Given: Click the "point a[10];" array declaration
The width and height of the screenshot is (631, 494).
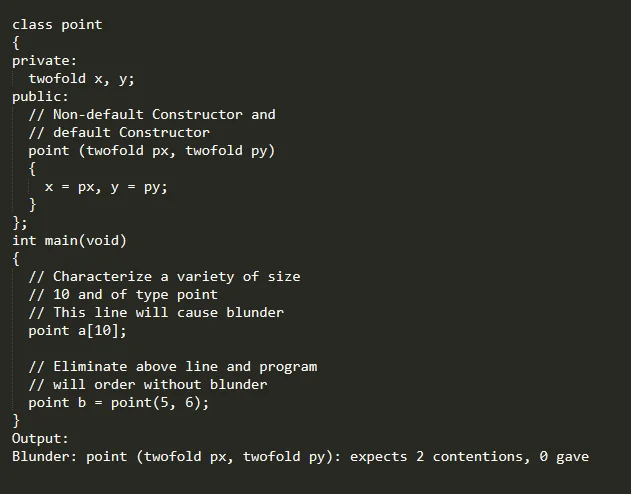Looking at the screenshot, I should pyautogui.click(x=77, y=331).
